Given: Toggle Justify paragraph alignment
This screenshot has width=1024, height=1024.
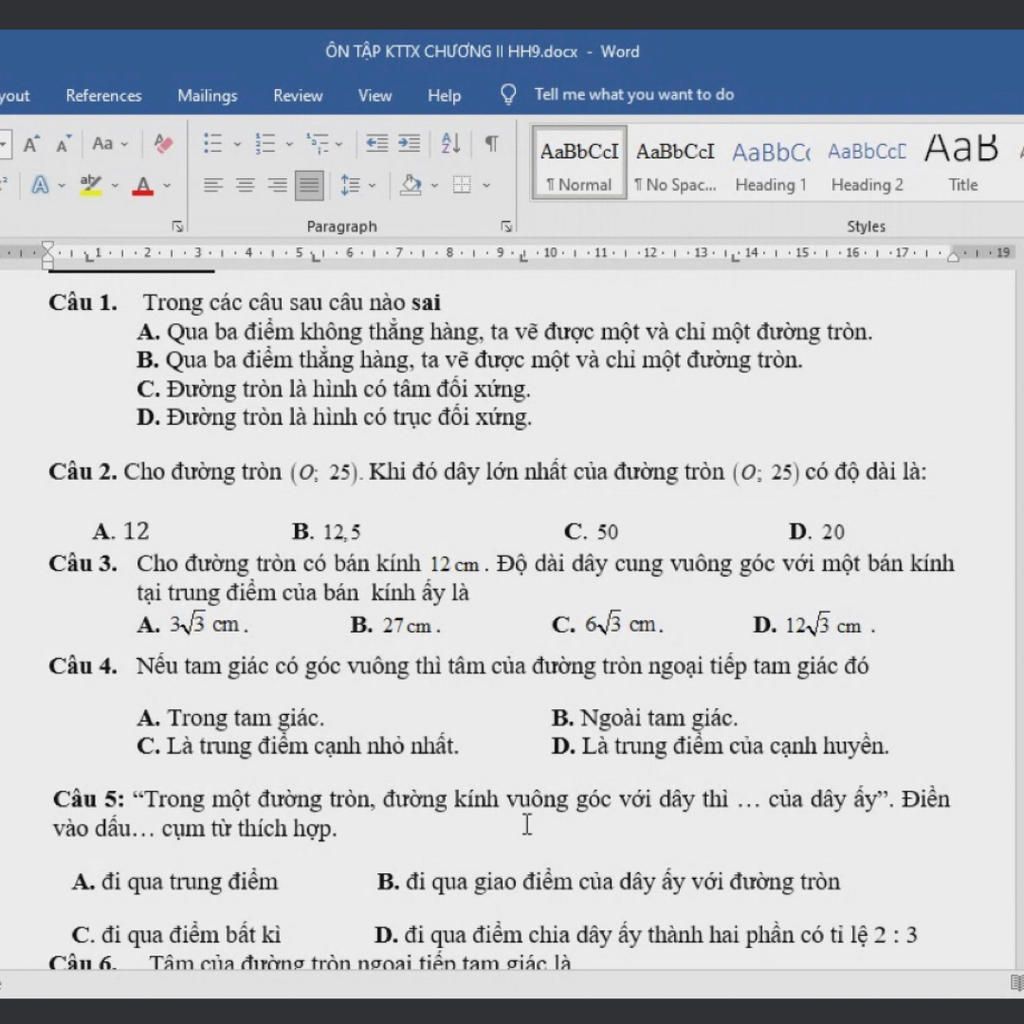Looking at the screenshot, I should pos(309,185).
